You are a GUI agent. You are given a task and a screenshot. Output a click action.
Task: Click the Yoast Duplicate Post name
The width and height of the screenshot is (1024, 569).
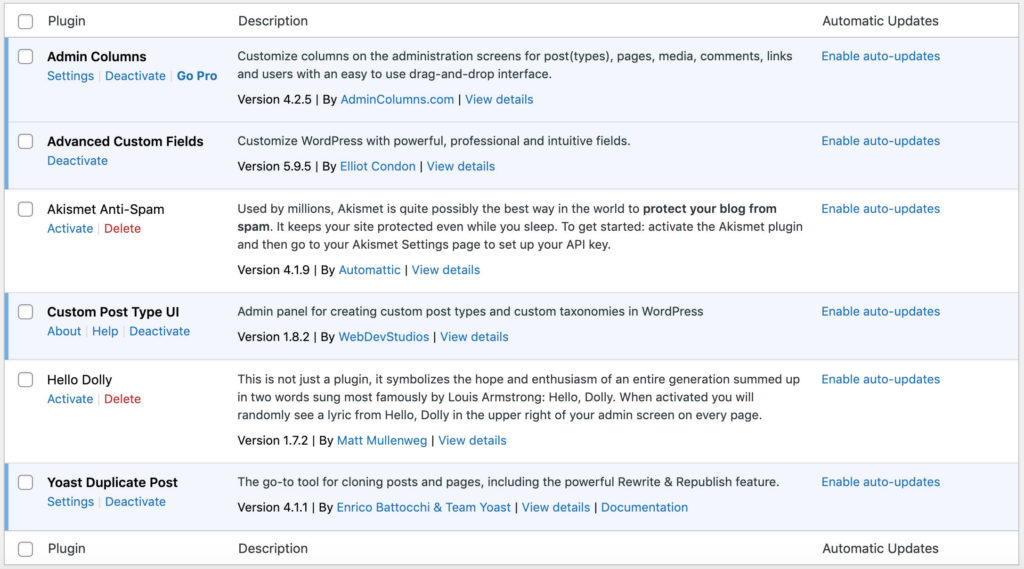pos(112,483)
